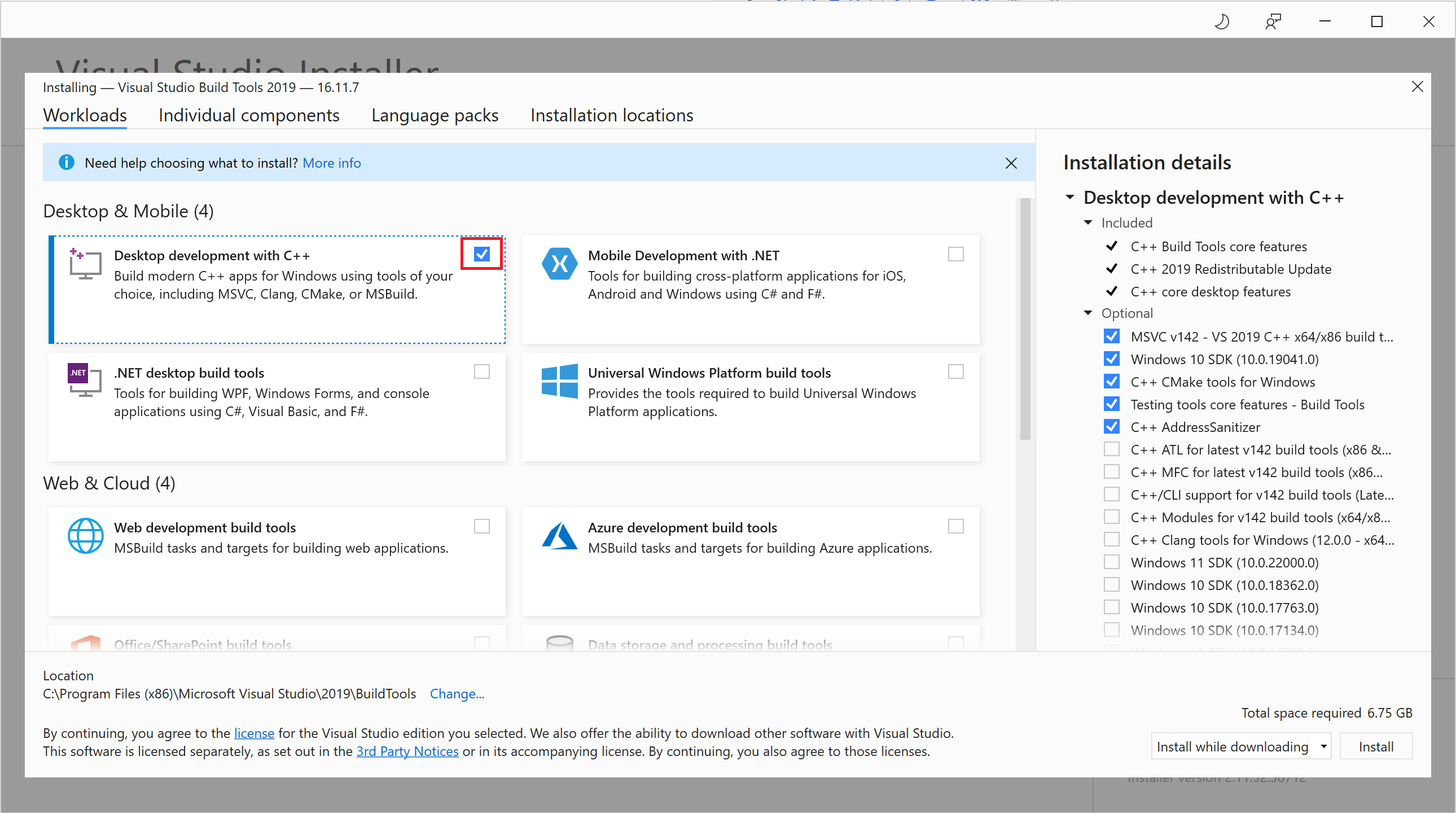Click the Web development globe icon
This screenshot has width=1456, height=813.
click(x=85, y=536)
